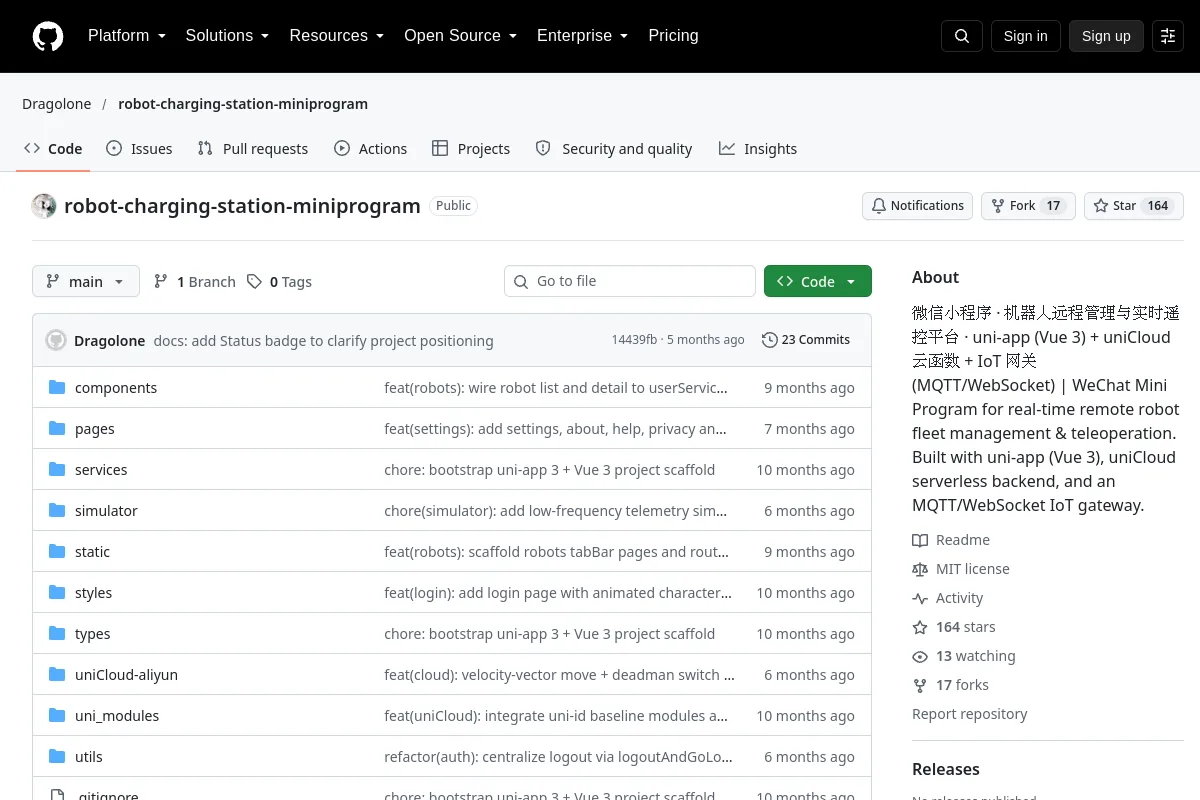Open the tag icon next to 0 Tags

(x=255, y=281)
